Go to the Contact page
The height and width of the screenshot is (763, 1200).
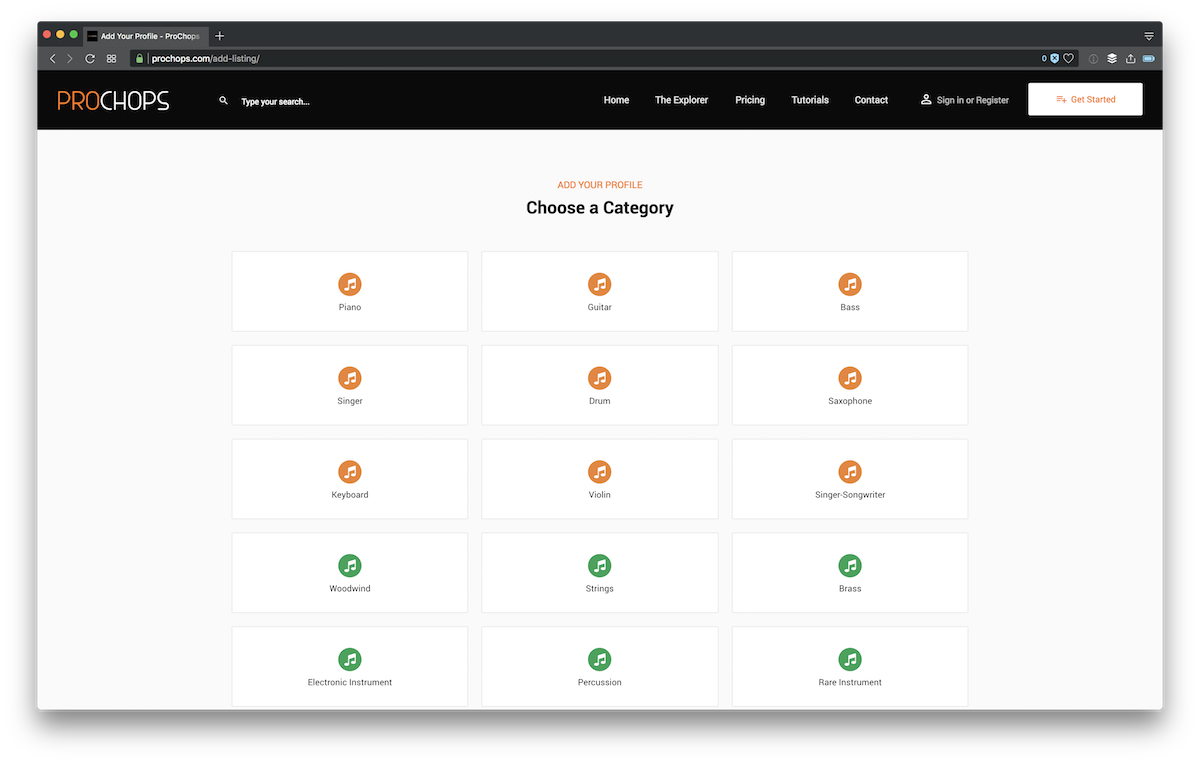pyautogui.click(x=871, y=100)
